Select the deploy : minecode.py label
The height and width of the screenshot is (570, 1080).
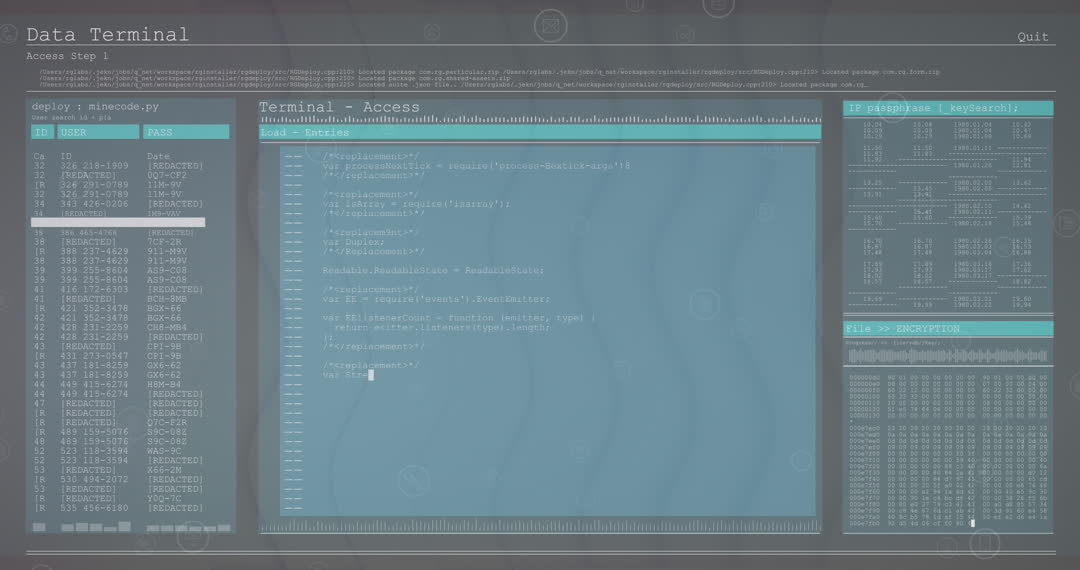pos(95,106)
